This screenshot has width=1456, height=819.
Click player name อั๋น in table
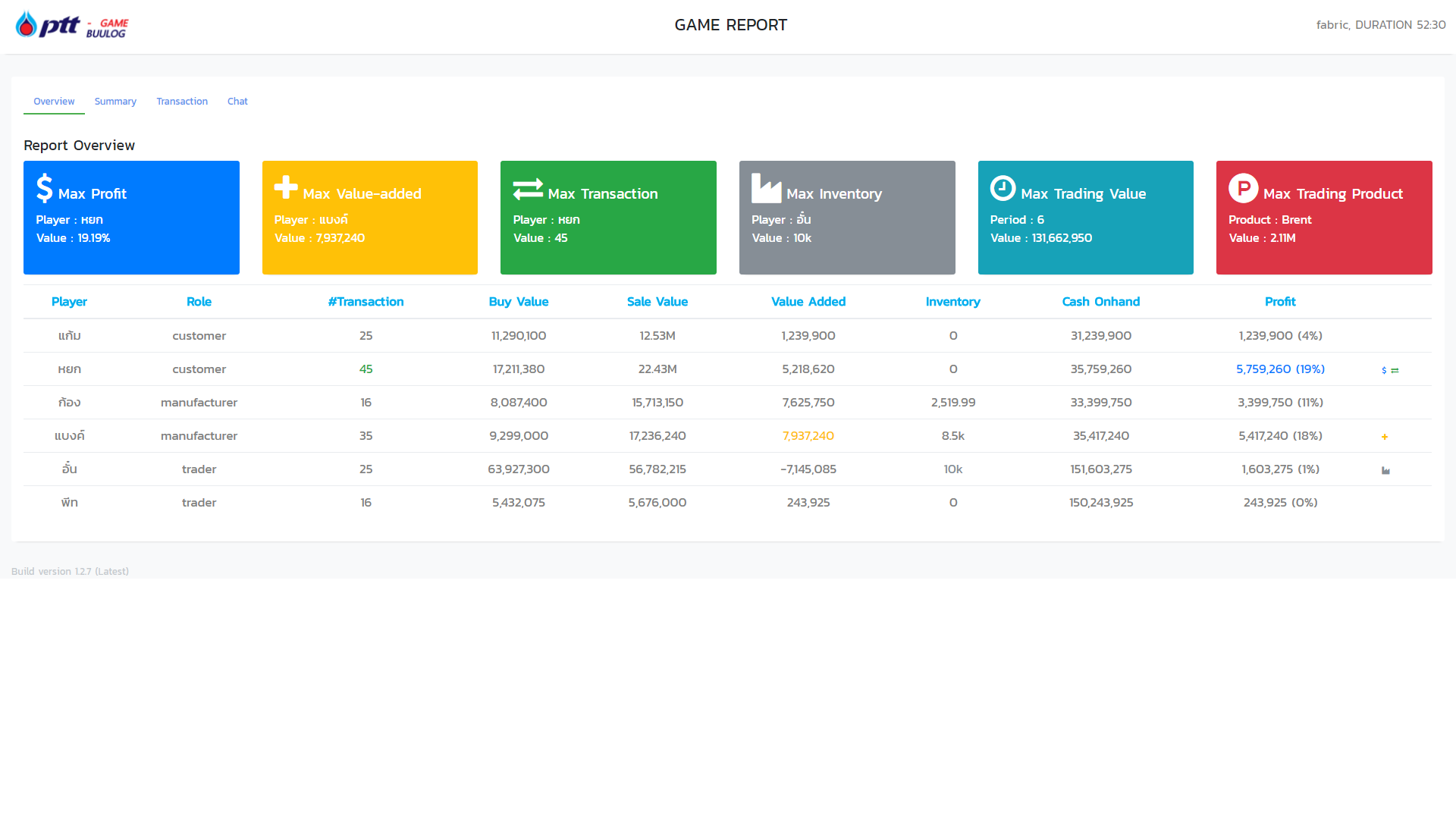click(69, 469)
